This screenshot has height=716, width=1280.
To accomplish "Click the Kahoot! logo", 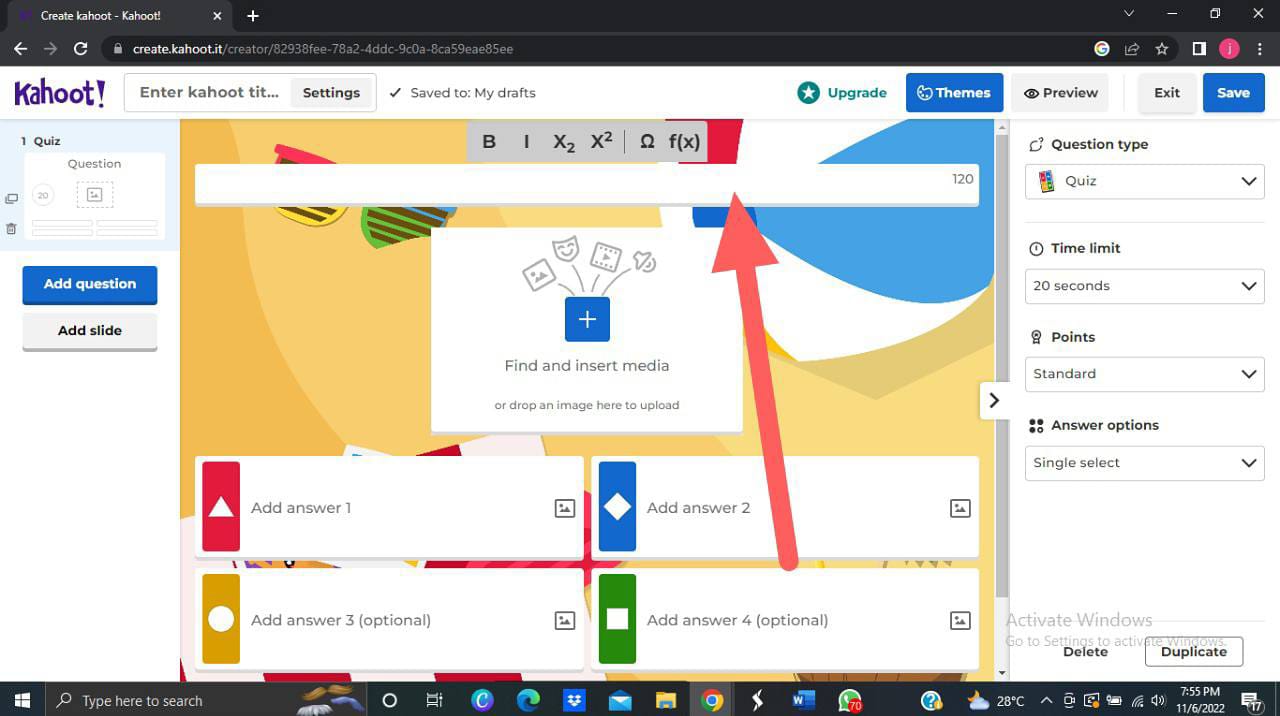I will 59,93.
